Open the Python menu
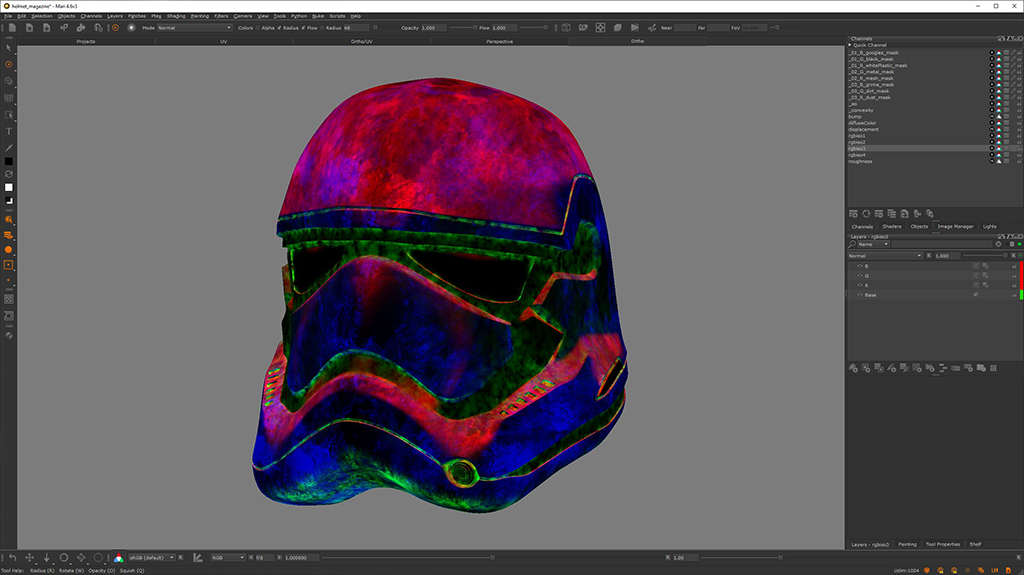The image size is (1024, 575). (298, 16)
